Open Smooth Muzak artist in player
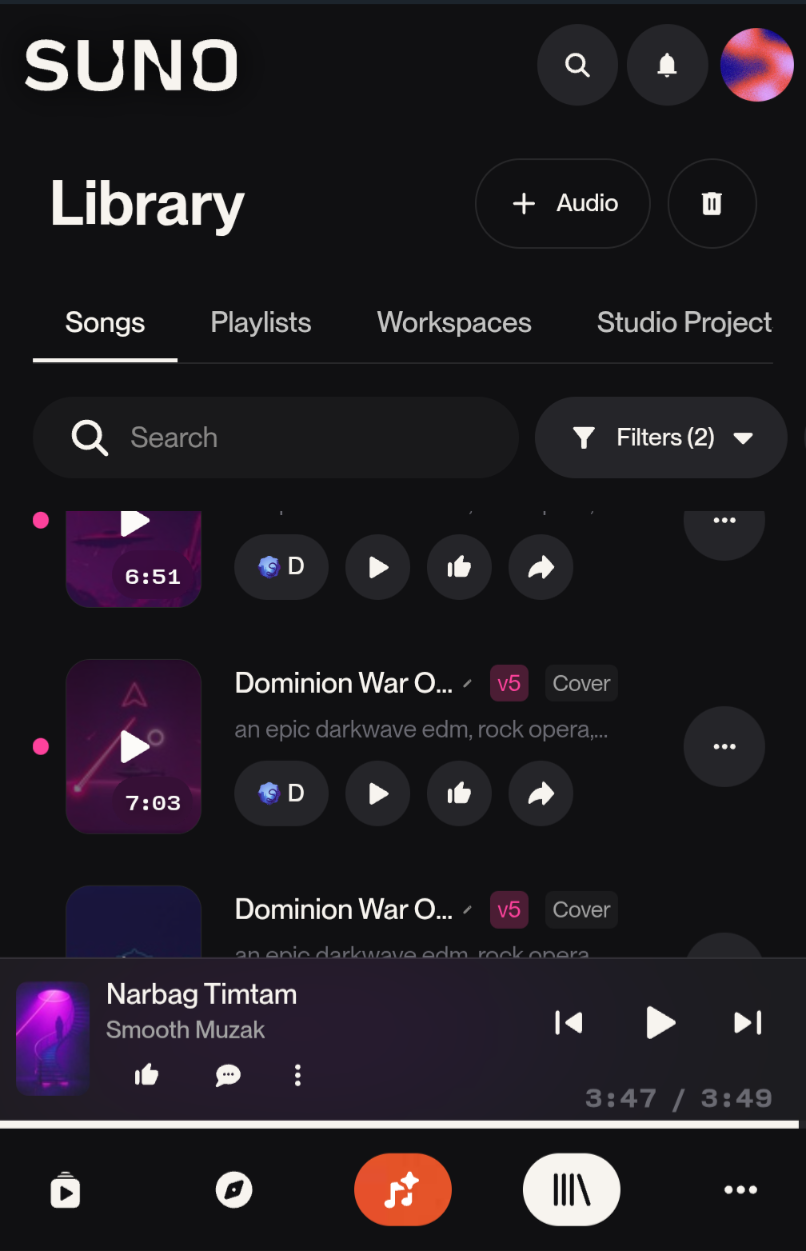The image size is (806, 1251). (x=186, y=1029)
